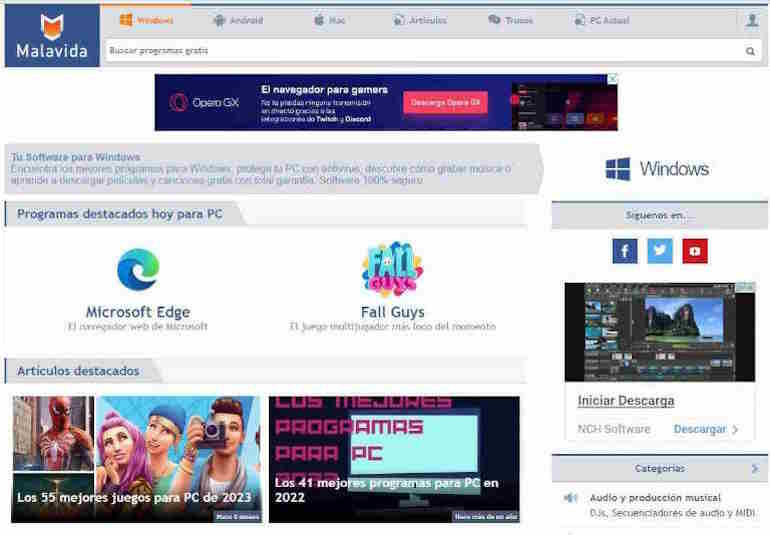Click 'Artículos destacados' heading
Viewport: 770px width, 535px height.
(78, 371)
